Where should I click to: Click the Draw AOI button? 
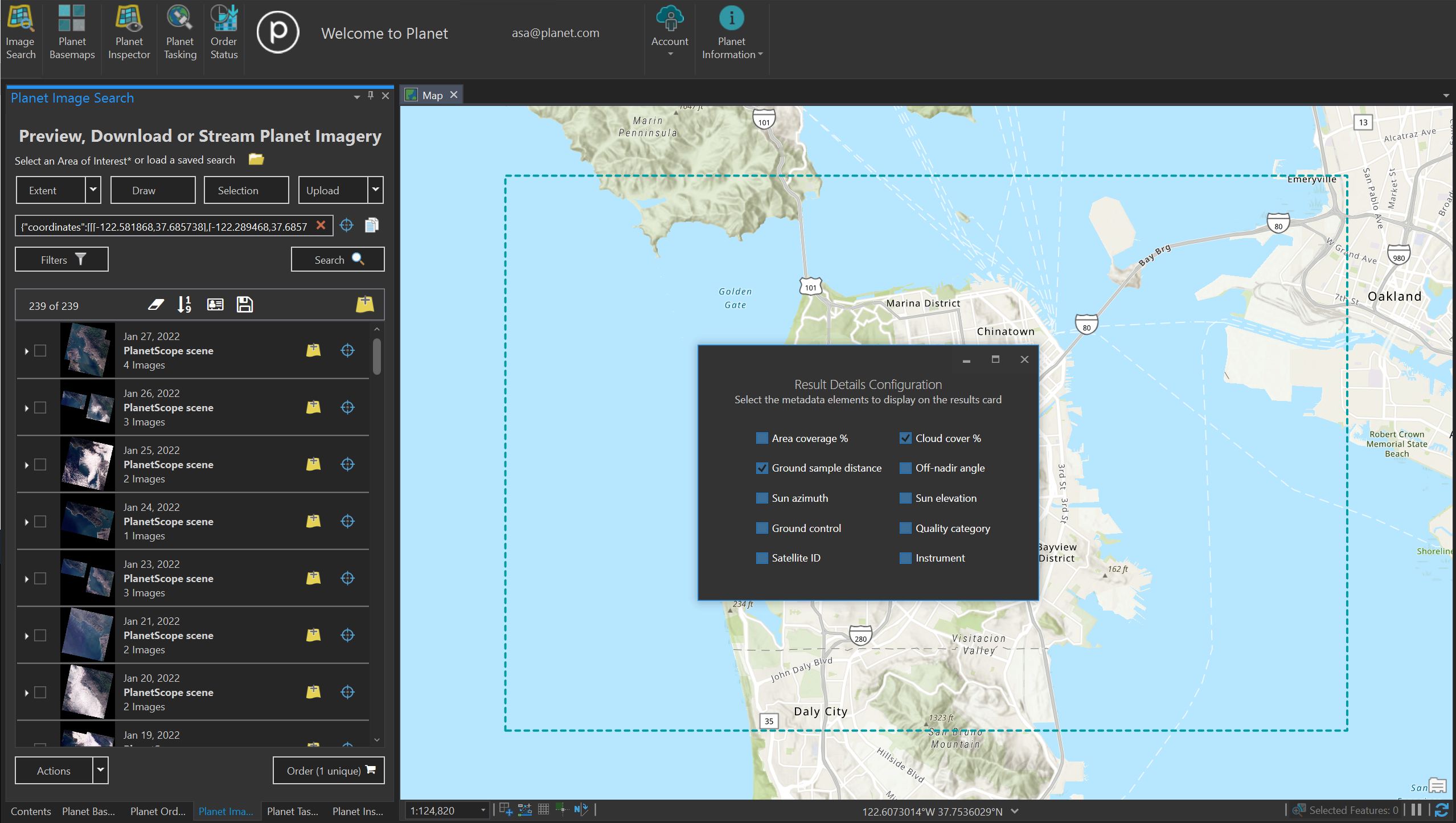click(x=153, y=190)
